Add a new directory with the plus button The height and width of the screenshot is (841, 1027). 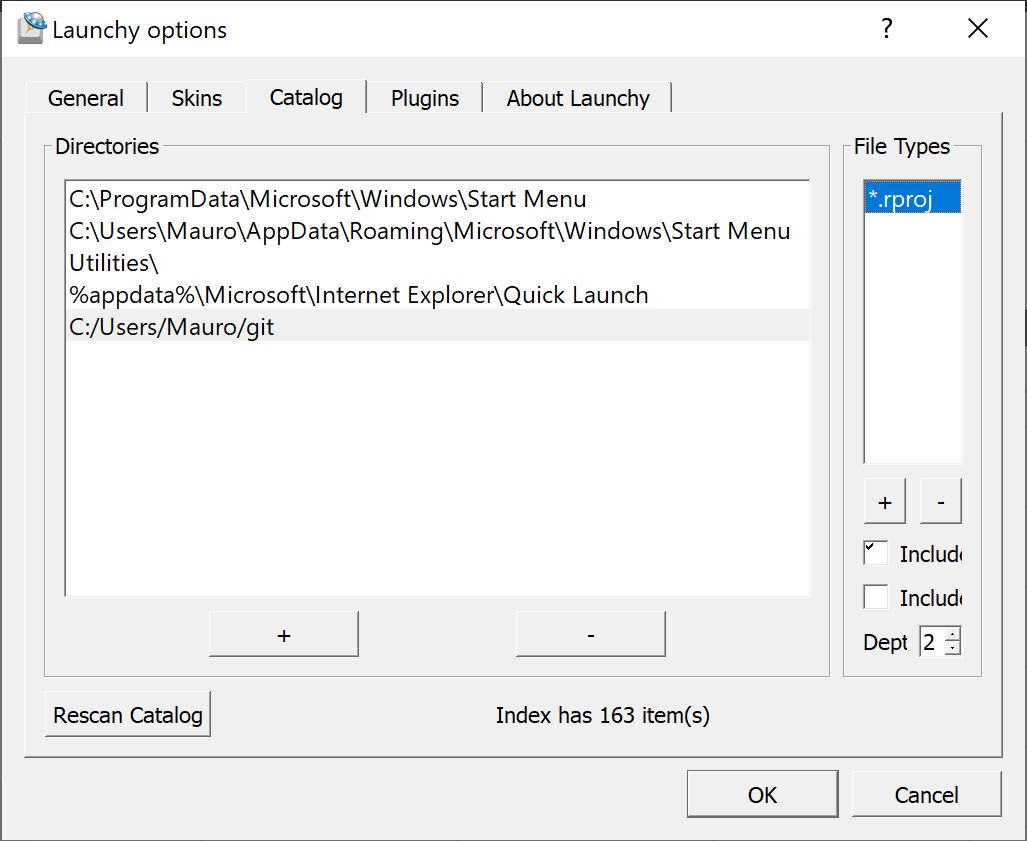[x=284, y=634]
